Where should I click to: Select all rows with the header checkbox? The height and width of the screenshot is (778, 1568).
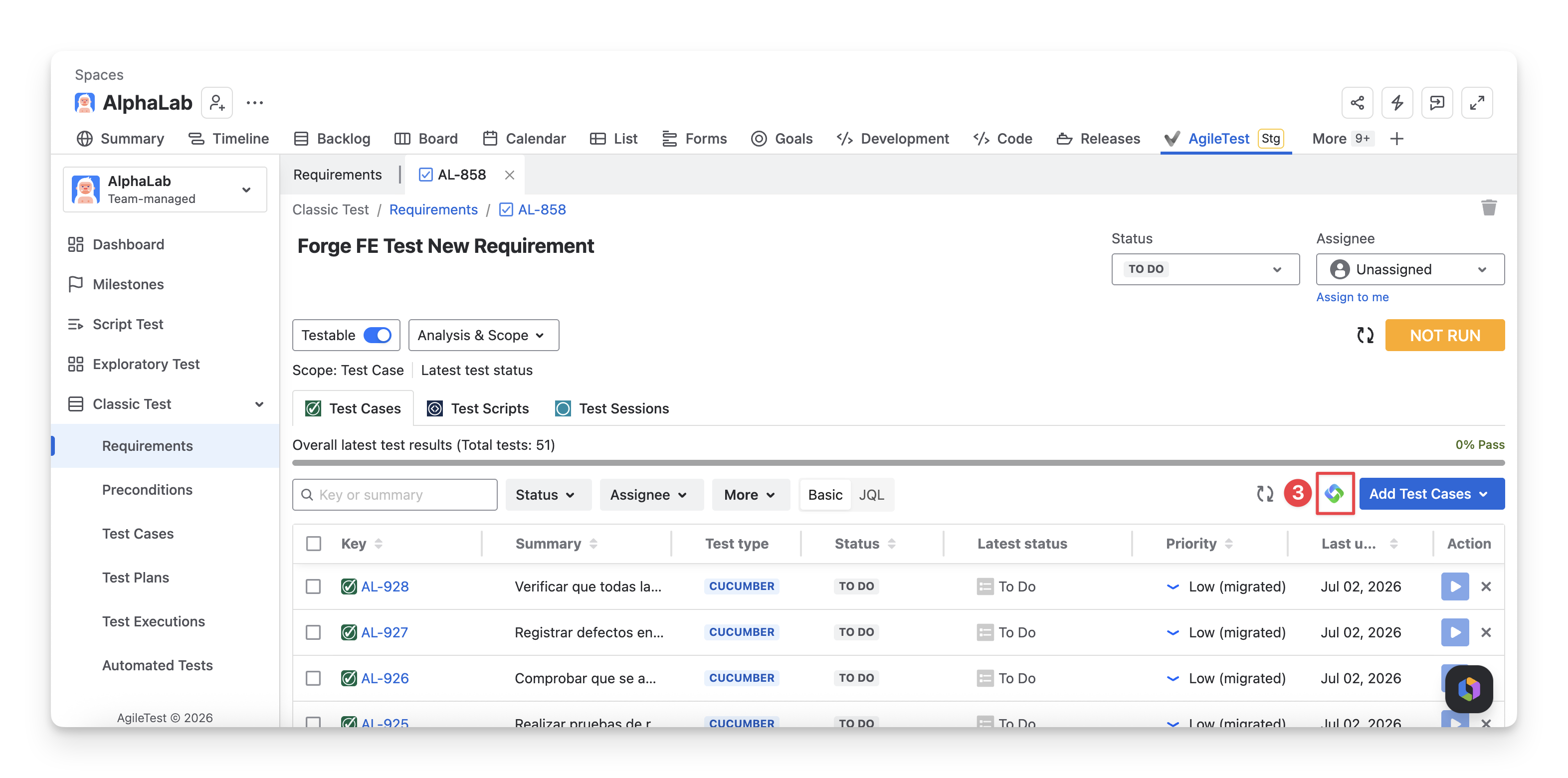pos(314,544)
